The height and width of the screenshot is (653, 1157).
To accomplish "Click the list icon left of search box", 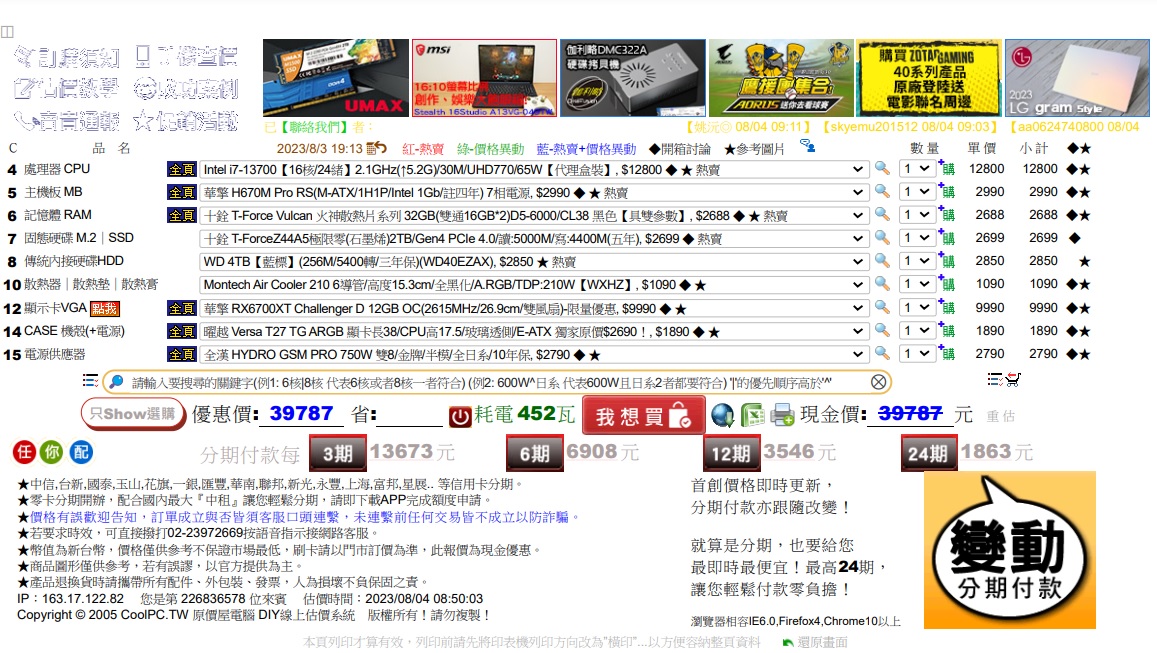I will click(x=90, y=381).
